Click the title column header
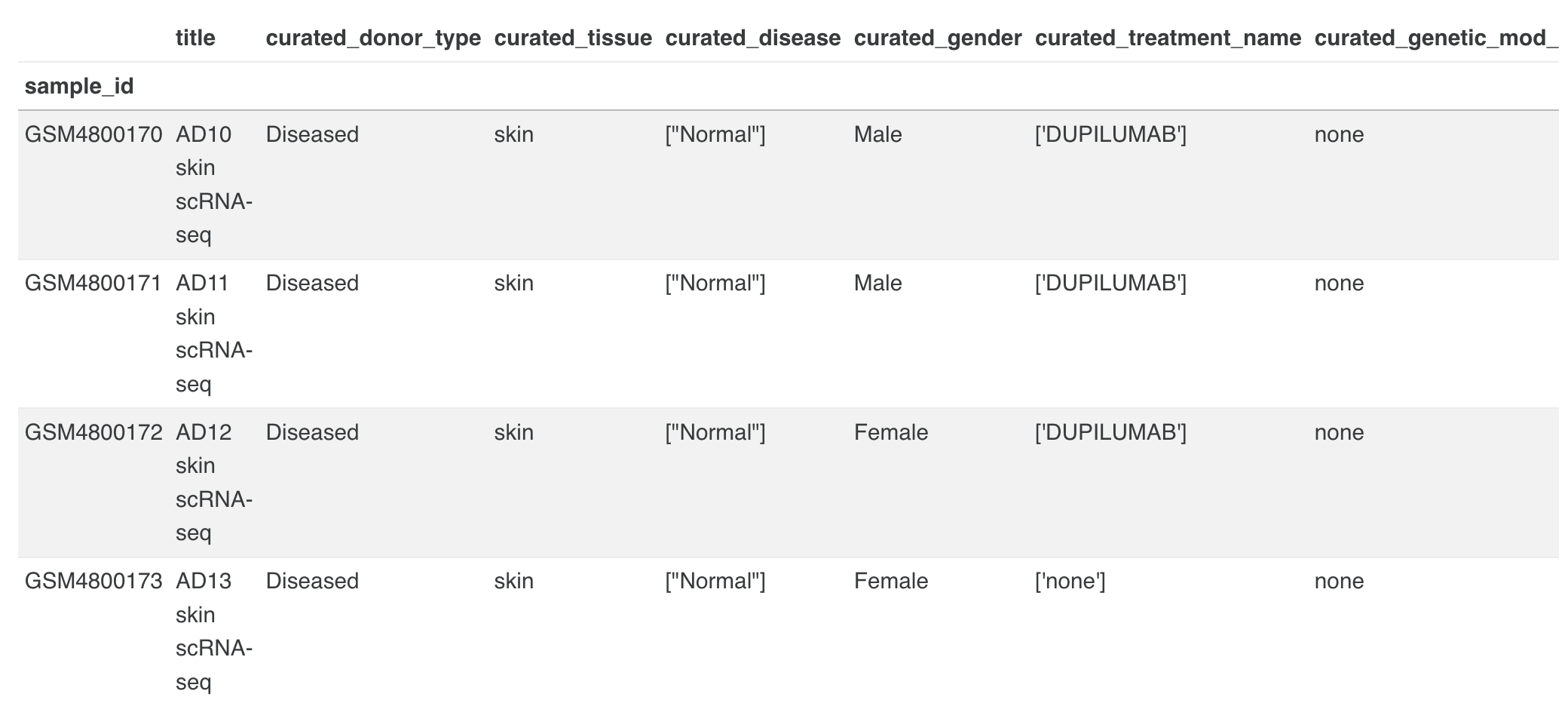 195,38
